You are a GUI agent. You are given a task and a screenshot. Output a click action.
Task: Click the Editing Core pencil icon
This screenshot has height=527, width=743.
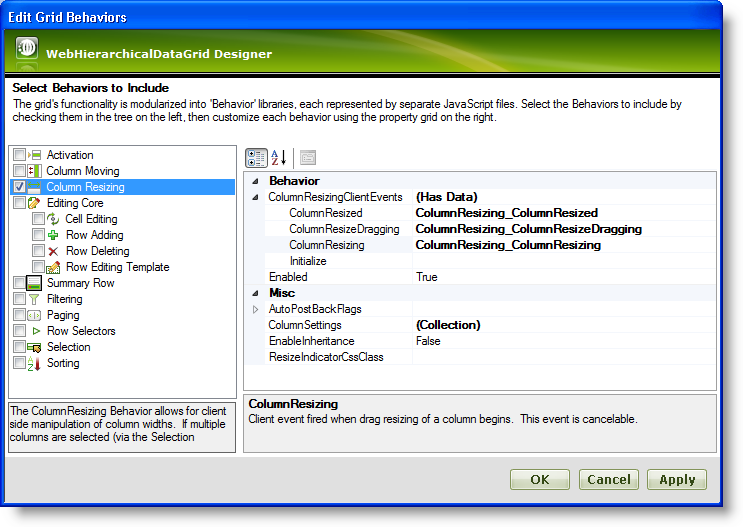[34, 203]
